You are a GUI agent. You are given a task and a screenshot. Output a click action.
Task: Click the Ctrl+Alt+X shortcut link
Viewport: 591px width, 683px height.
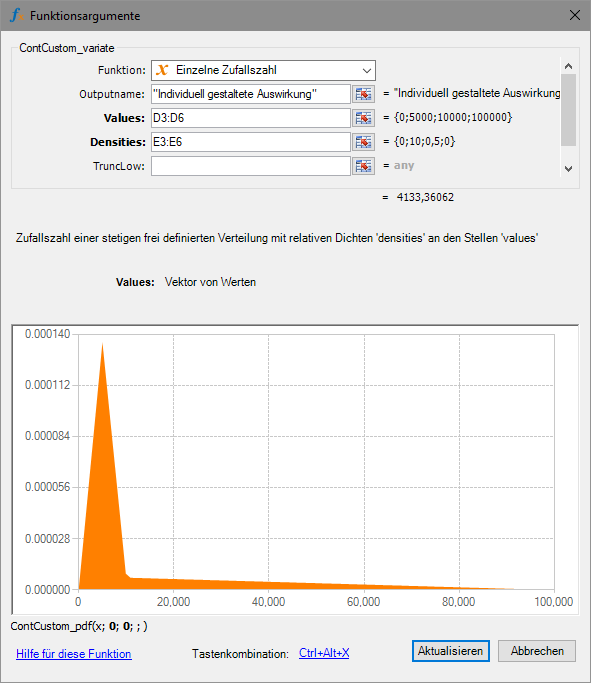324,653
